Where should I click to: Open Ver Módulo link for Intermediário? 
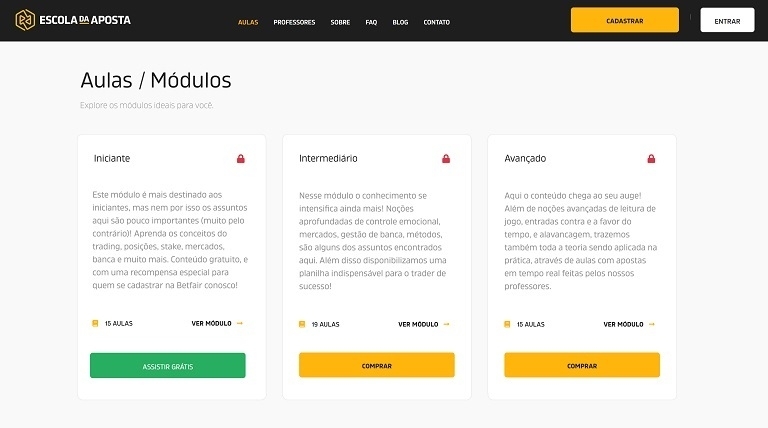tap(418, 324)
